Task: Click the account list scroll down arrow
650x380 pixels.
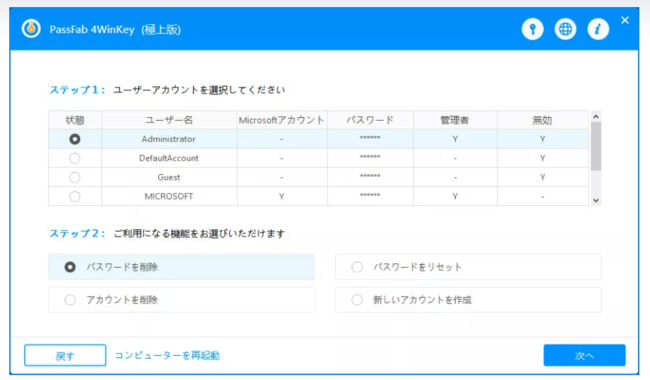Action: click(x=596, y=201)
